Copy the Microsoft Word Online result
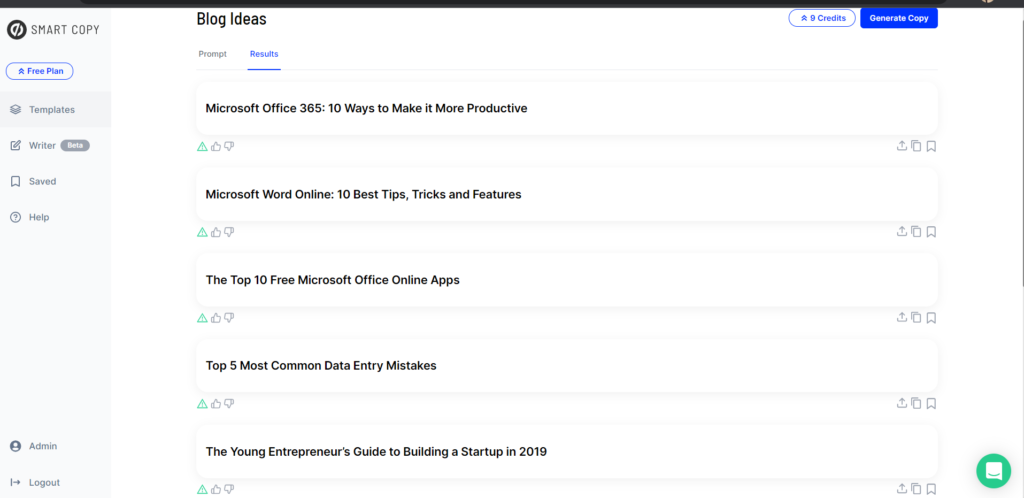The image size is (1024, 498). [x=916, y=232]
